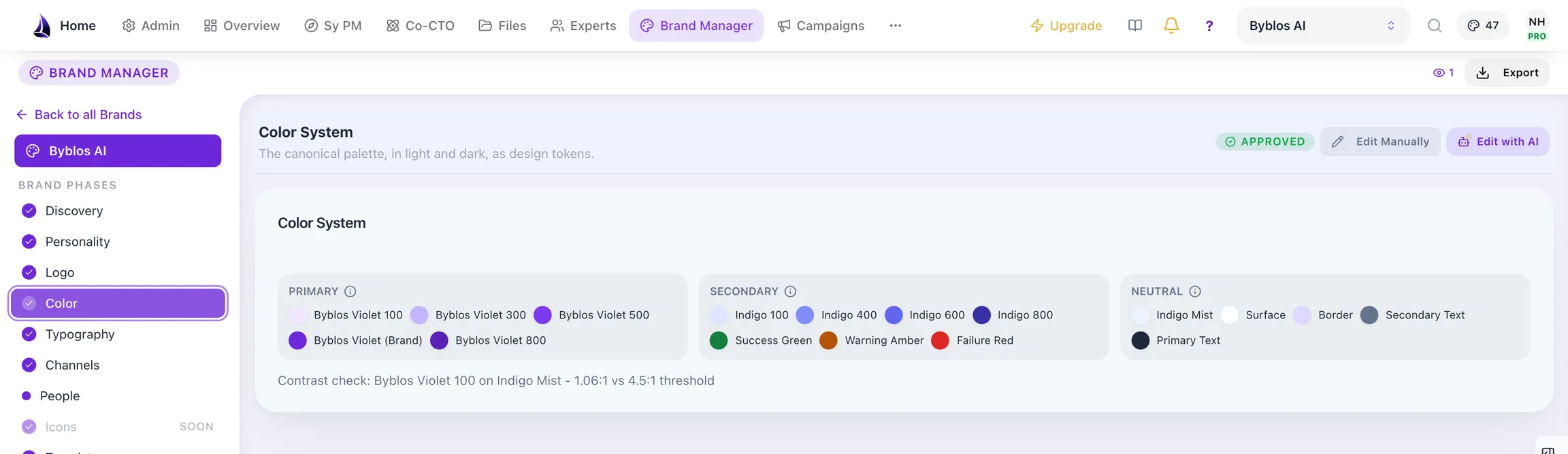The image size is (1568, 454).
Task: Open the People phase
Action: 59,396
